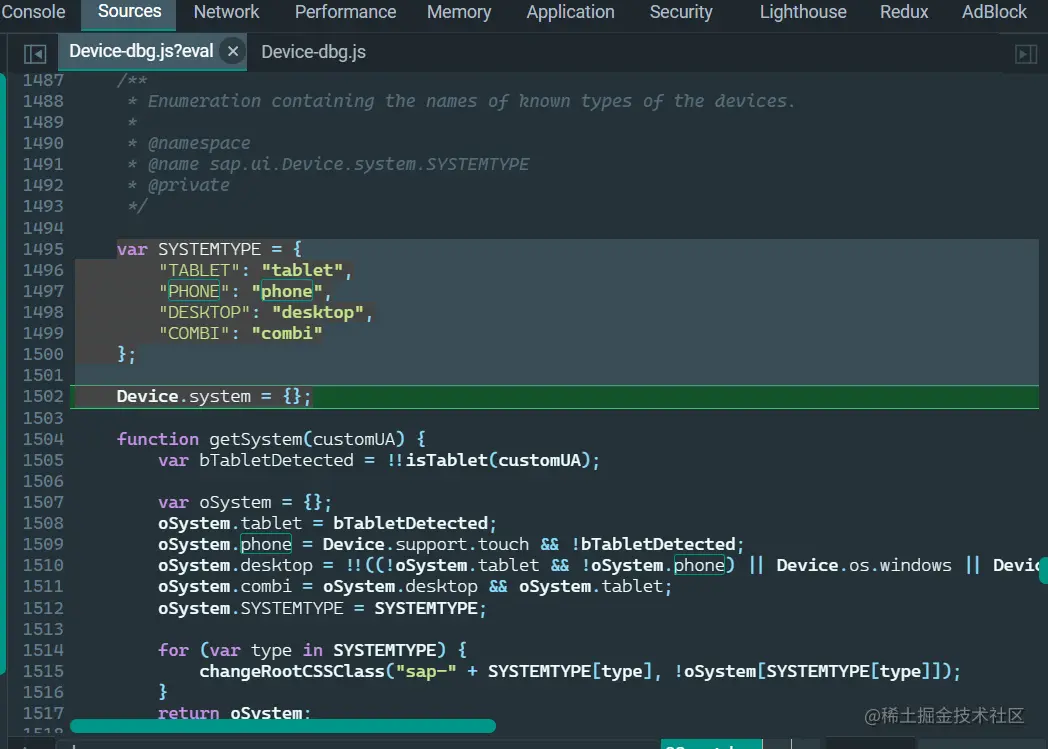Click "getSystem" function name on line 1504

point(255,439)
